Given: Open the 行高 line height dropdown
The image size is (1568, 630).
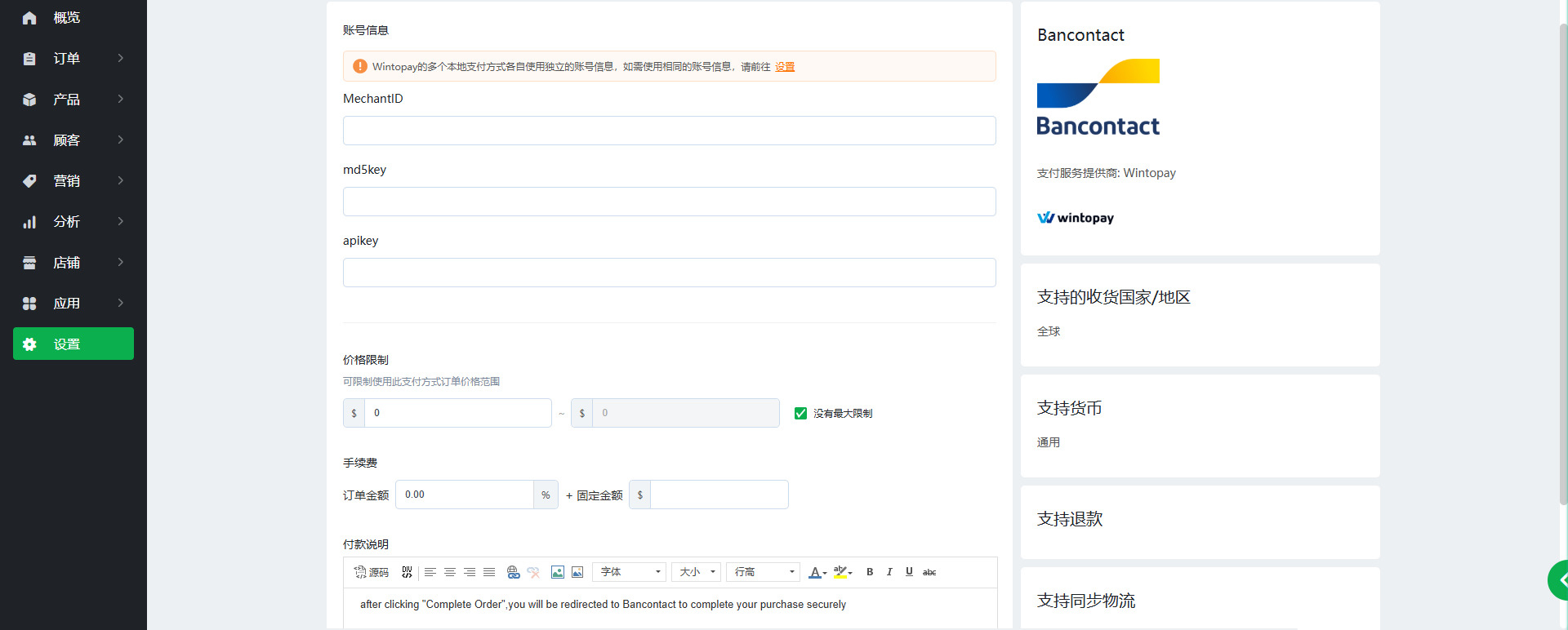Looking at the screenshot, I should pyautogui.click(x=764, y=572).
